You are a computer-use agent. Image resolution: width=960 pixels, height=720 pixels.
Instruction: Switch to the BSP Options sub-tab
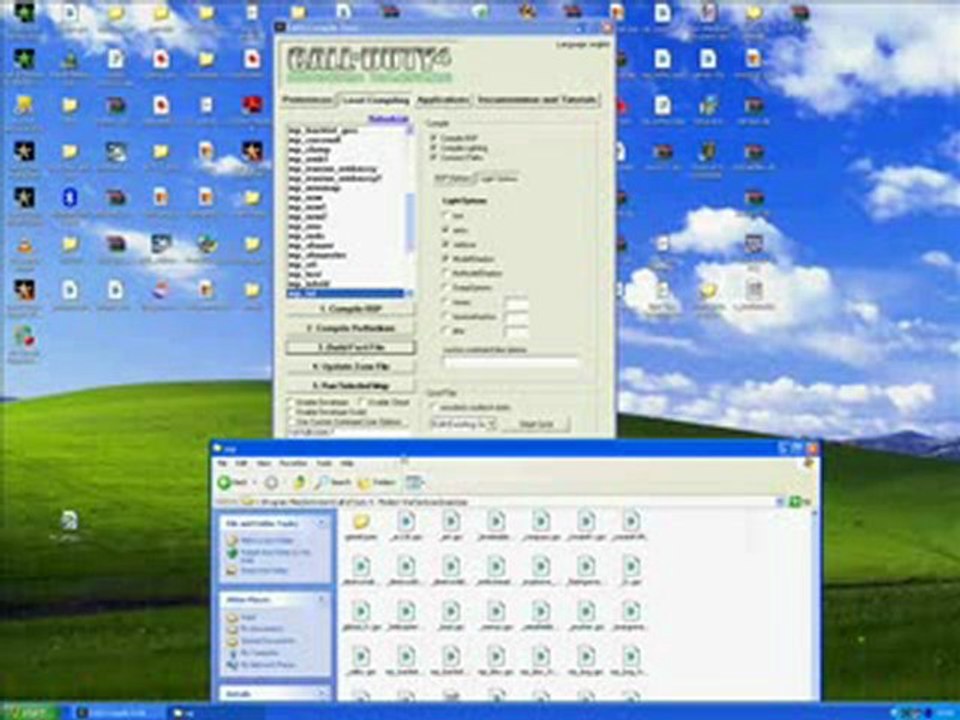(452, 179)
